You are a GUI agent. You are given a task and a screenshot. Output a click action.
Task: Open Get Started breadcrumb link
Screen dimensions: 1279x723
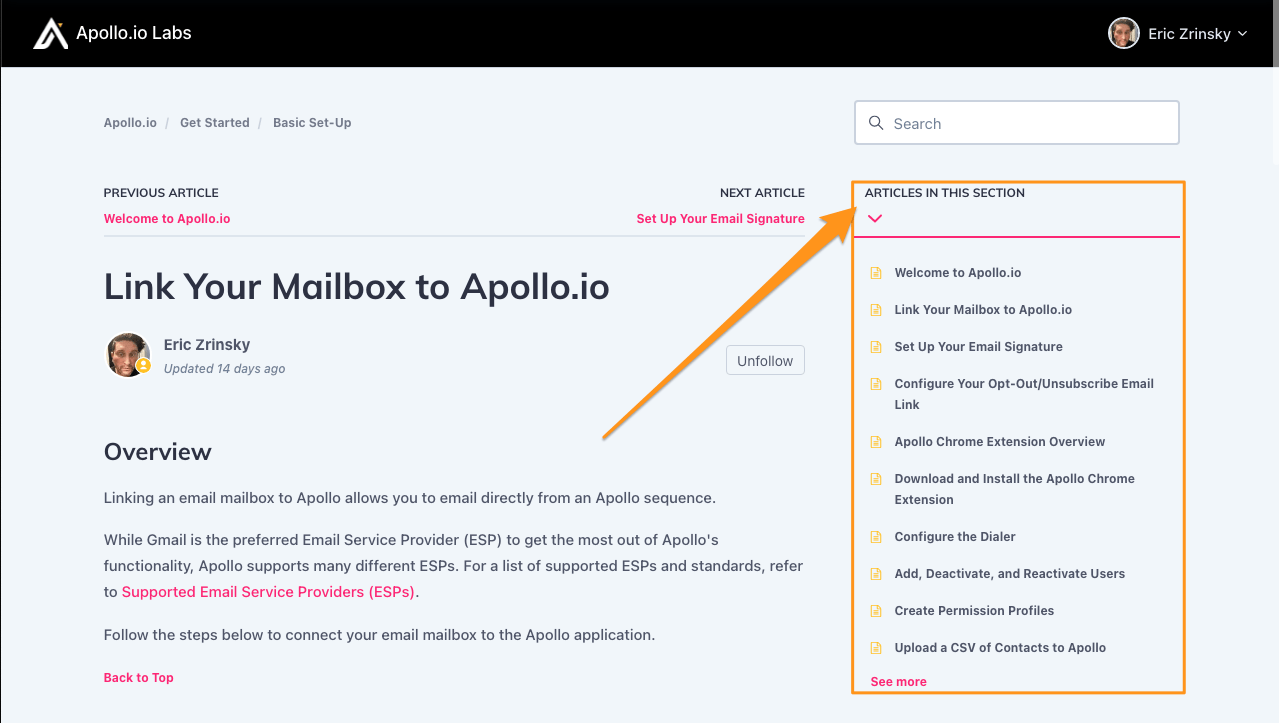[x=215, y=123]
